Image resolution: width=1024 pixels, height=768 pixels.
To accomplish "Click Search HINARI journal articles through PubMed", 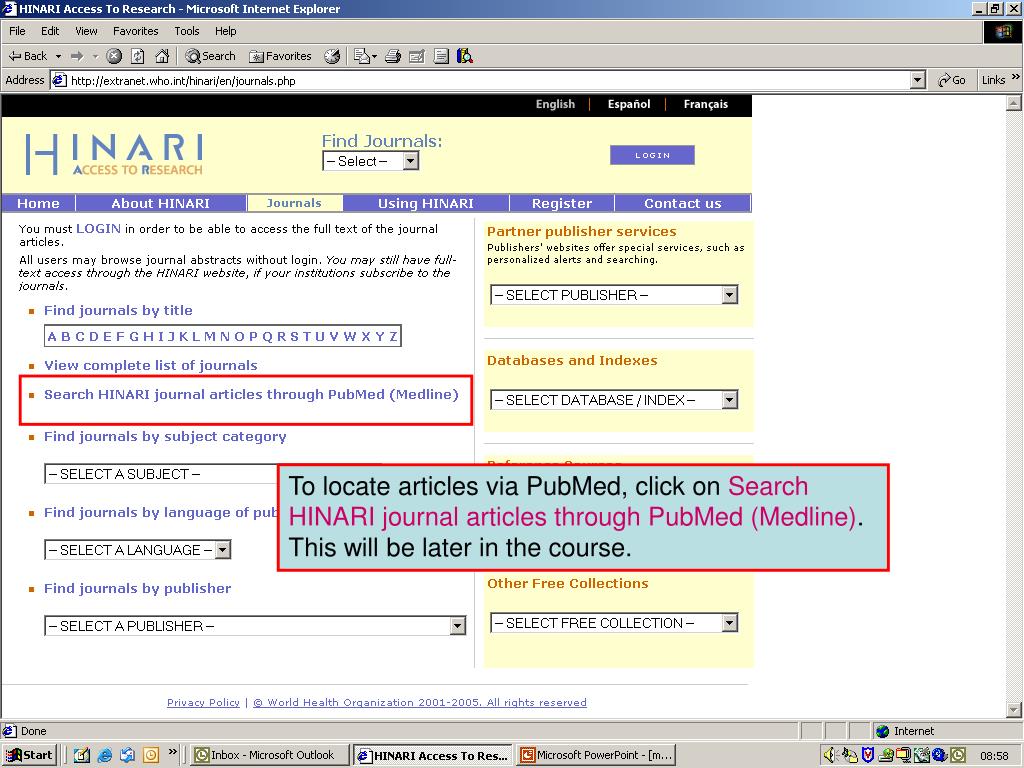I will coord(251,394).
